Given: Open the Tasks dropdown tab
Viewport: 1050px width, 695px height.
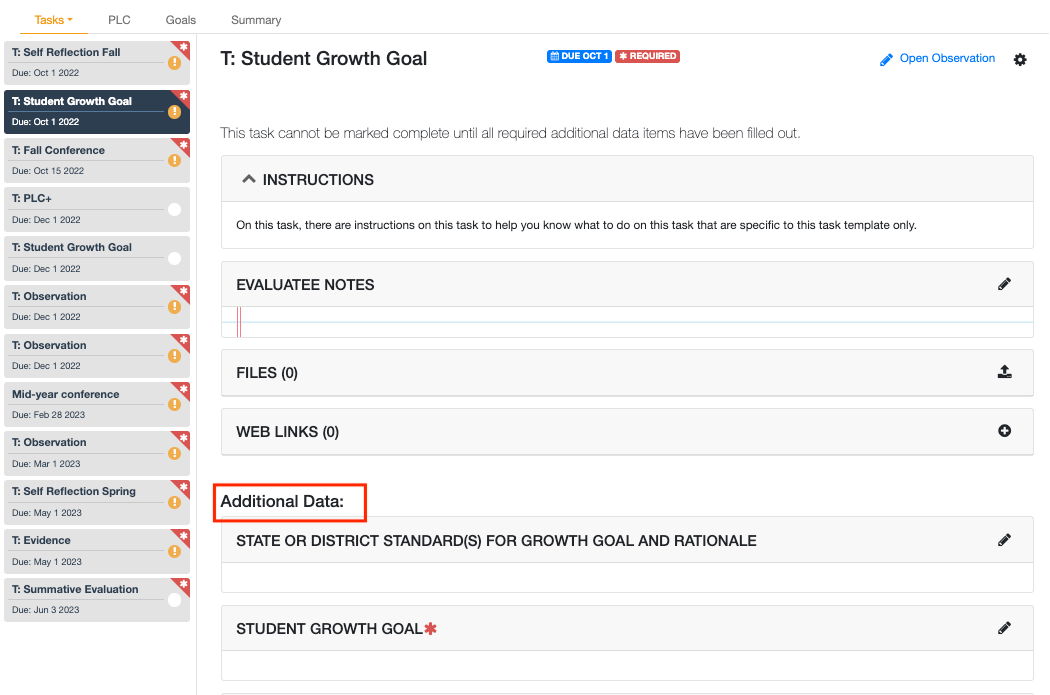Looking at the screenshot, I should click(x=53, y=20).
